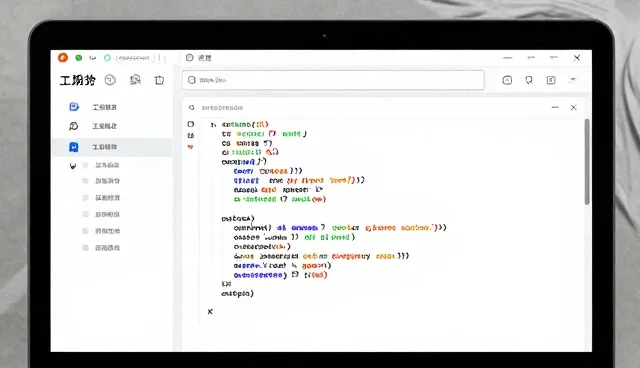Minimize the code panel with its dash button
640x368 pixels.
555,107
